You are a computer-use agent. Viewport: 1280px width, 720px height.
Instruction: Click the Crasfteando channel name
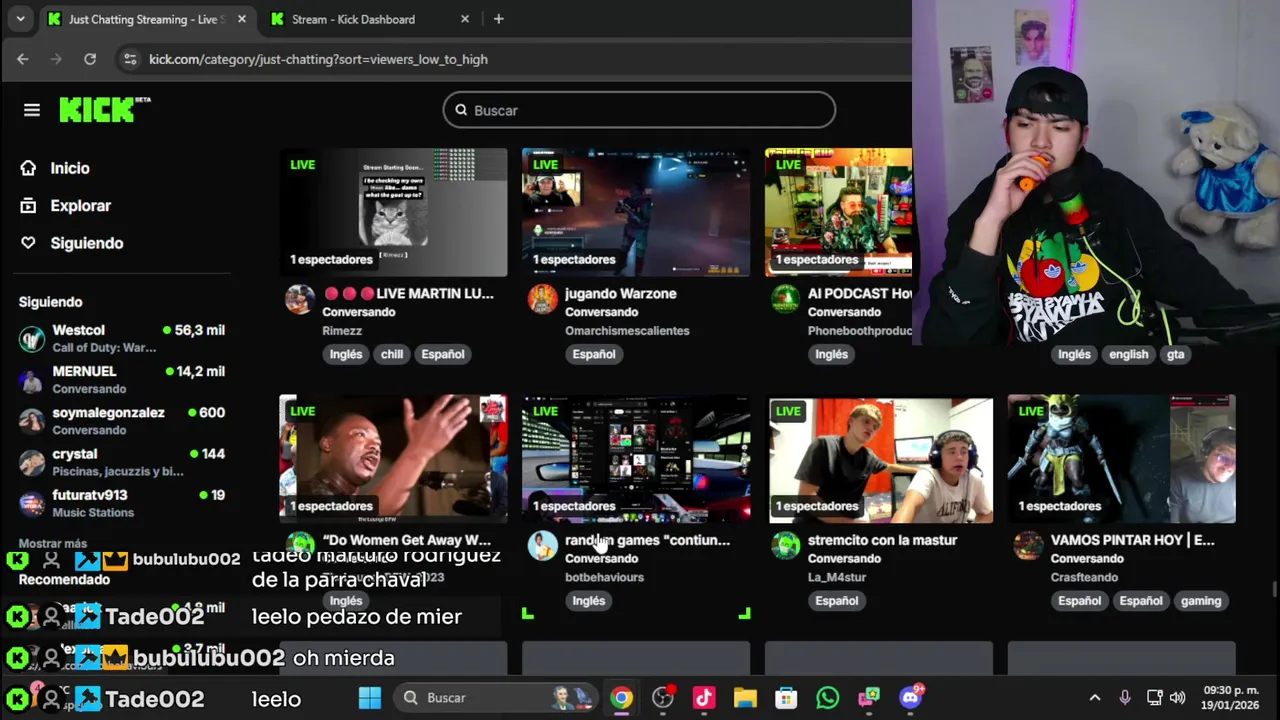coord(1084,578)
